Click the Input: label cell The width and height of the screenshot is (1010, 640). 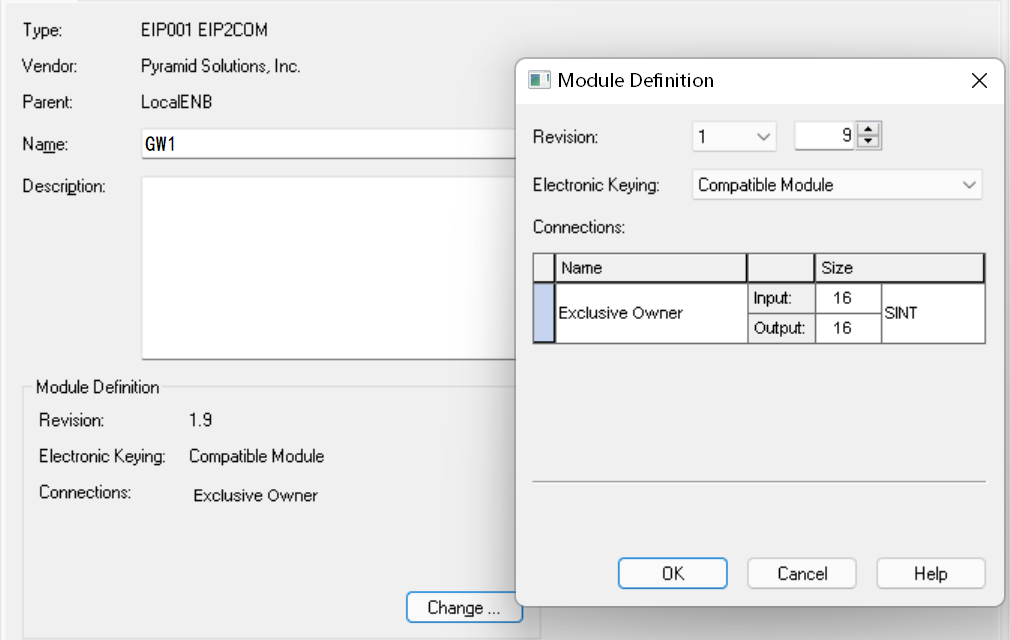click(x=781, y=298)
